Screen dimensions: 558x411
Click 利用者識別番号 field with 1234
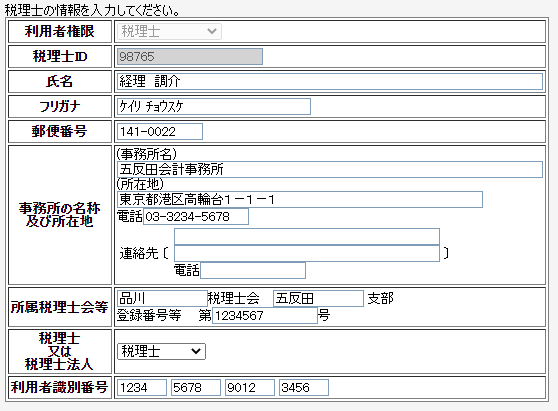pyautogui.click(x=142, y=387)
